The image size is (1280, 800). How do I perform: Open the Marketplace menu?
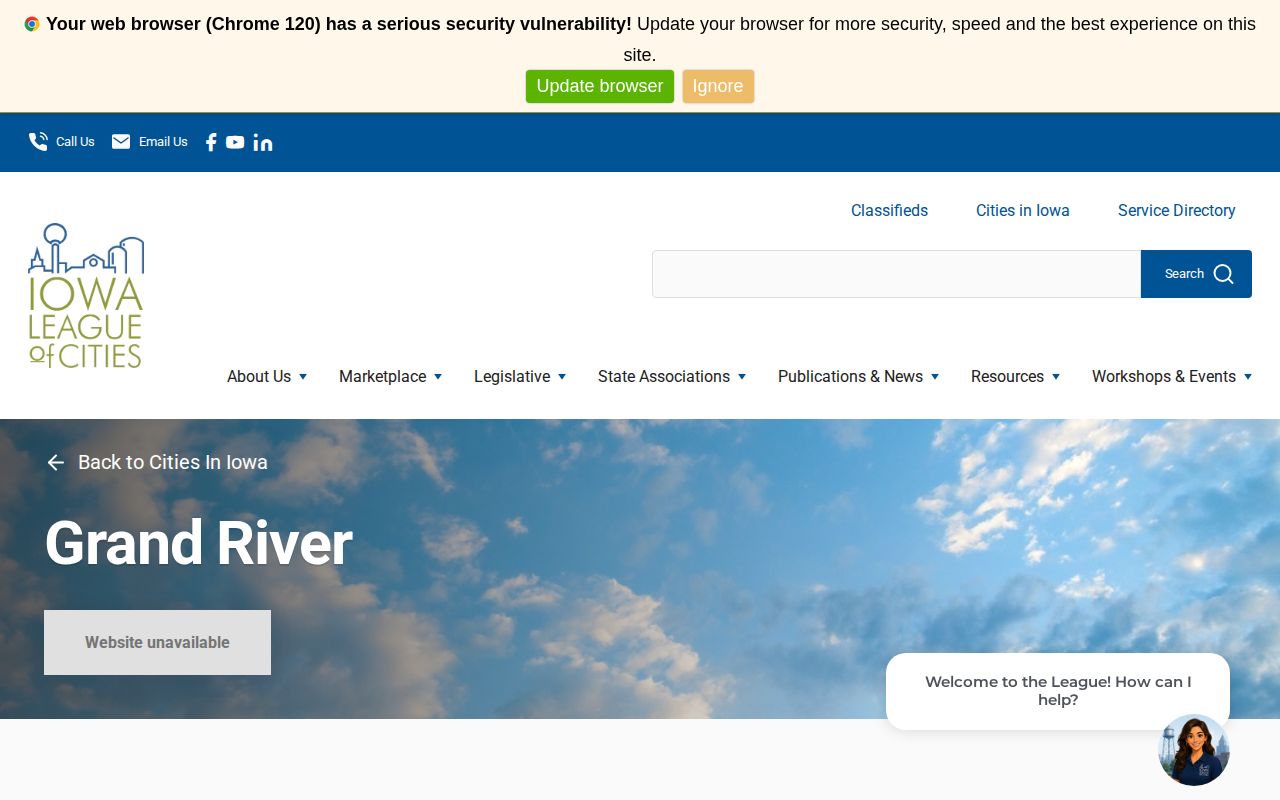(382, 377)
